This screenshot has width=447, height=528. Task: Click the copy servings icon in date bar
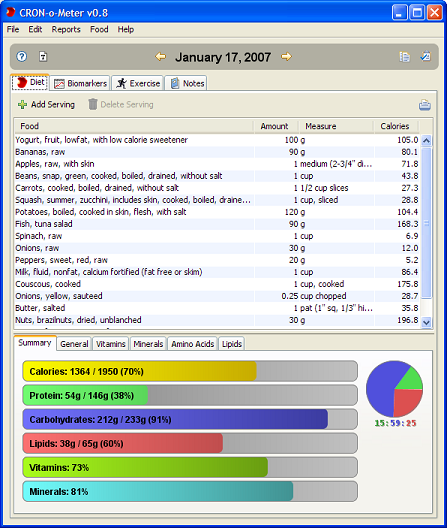coord(404,57)
